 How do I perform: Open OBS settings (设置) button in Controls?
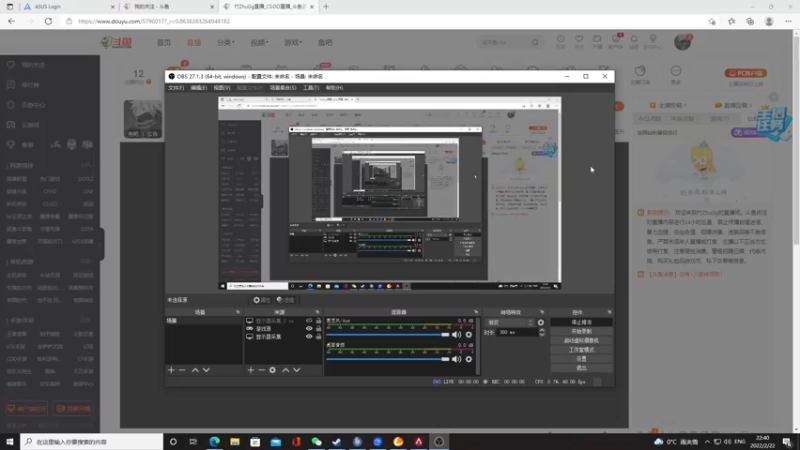pyautogui.click(x=581, y=359)
